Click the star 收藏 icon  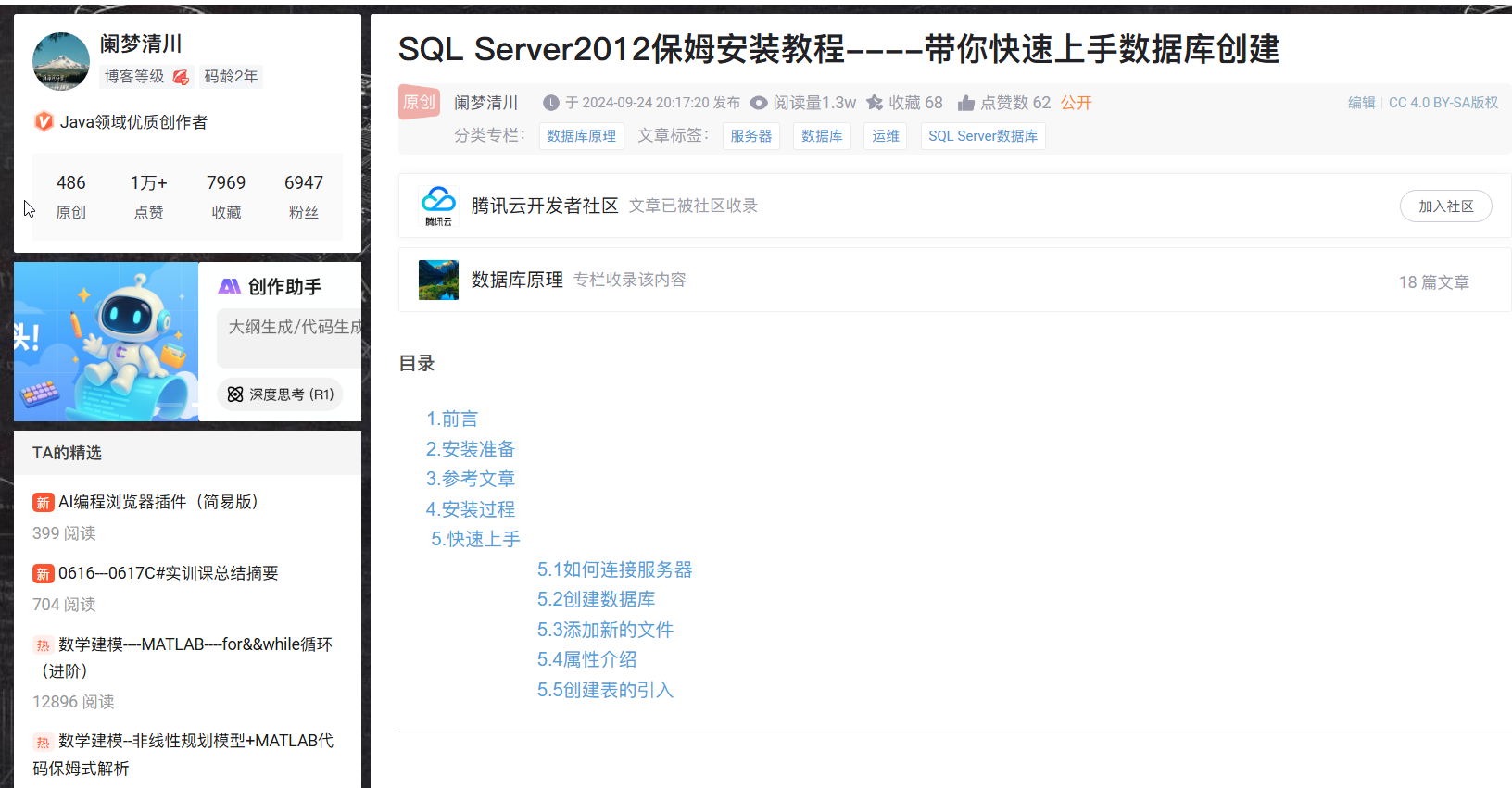tap(875, 103)
